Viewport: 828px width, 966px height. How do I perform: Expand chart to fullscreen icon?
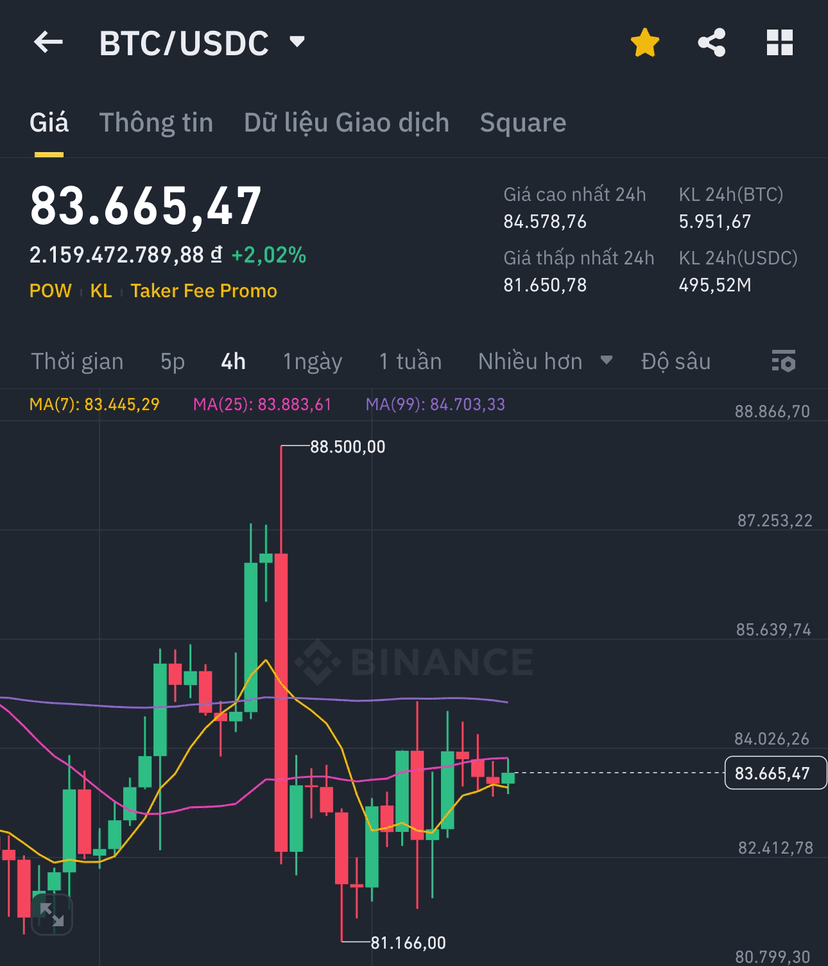52,914
